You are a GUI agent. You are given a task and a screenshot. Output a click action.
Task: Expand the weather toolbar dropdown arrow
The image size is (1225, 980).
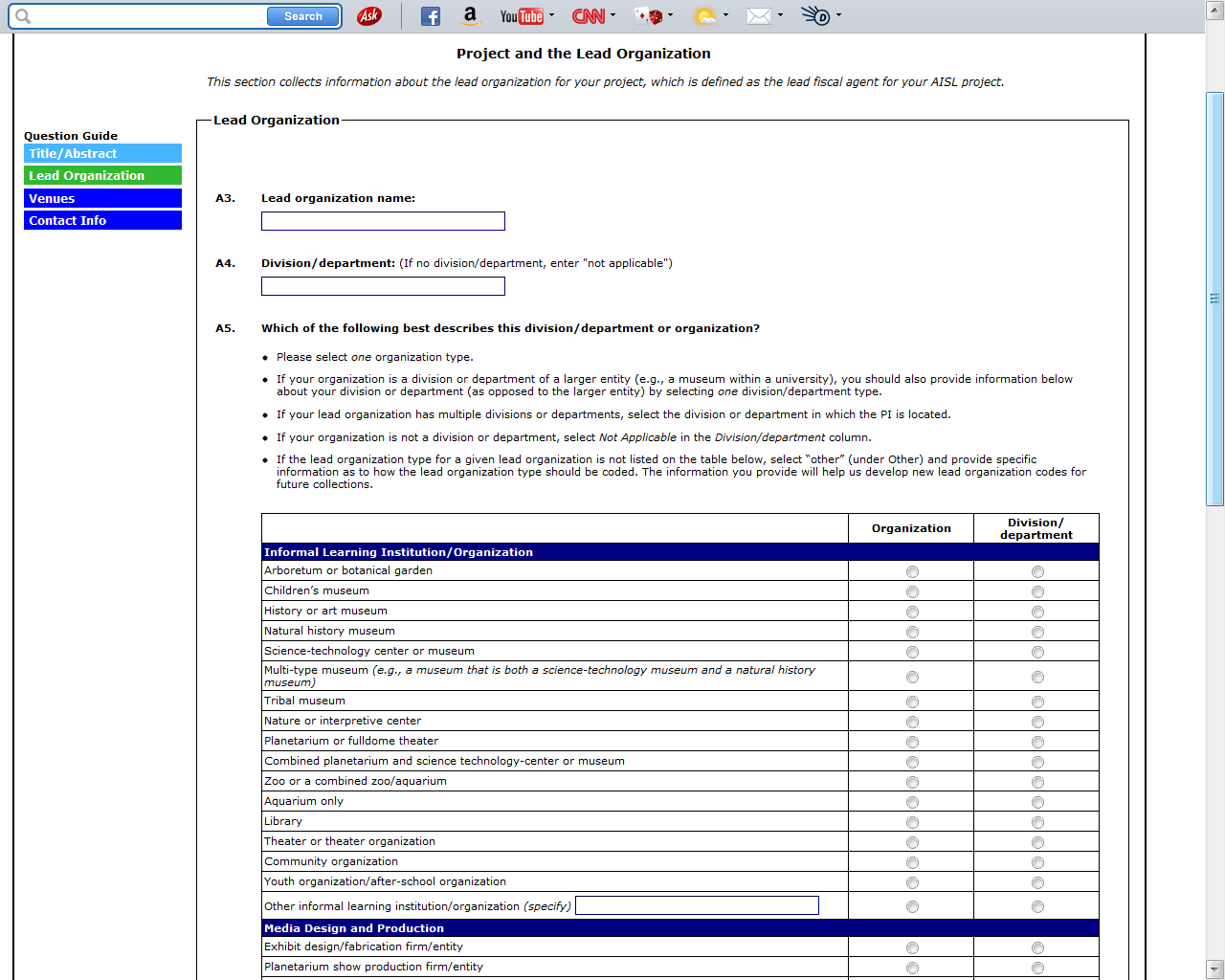(726, 15)
